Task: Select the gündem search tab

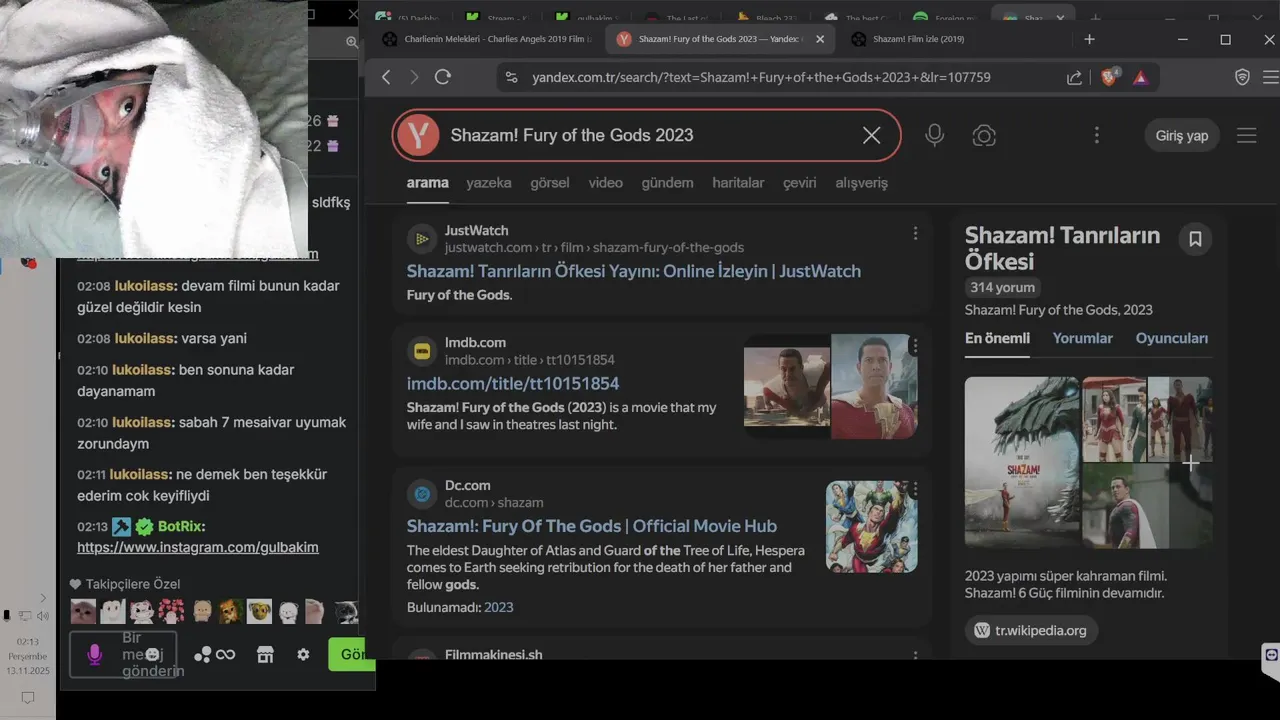Action: 667,183
